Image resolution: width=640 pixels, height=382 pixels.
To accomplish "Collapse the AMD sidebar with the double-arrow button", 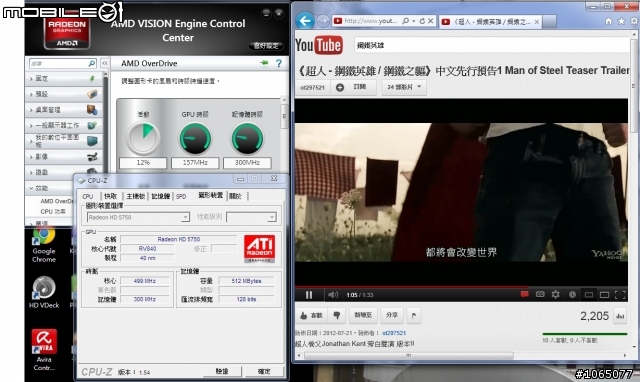I will point(105,63).
